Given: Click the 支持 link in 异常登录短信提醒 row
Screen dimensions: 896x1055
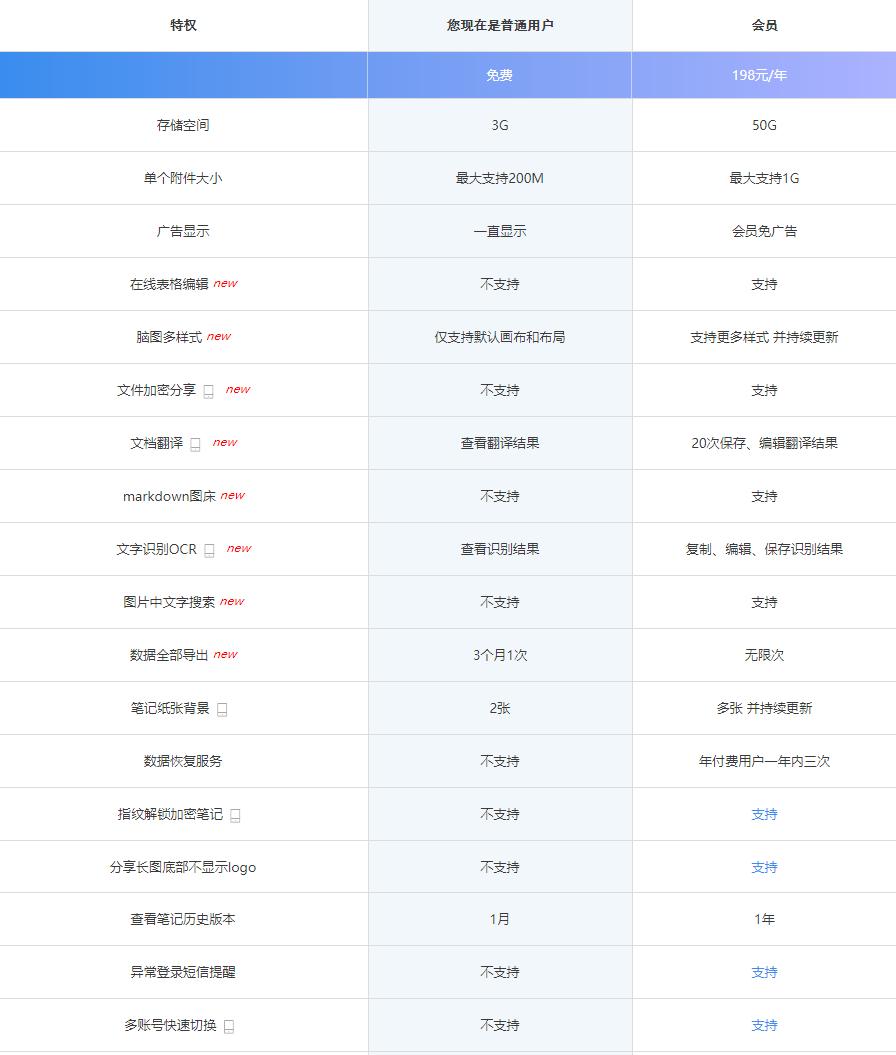Looking at the screenshot, I should pos(763,971).
